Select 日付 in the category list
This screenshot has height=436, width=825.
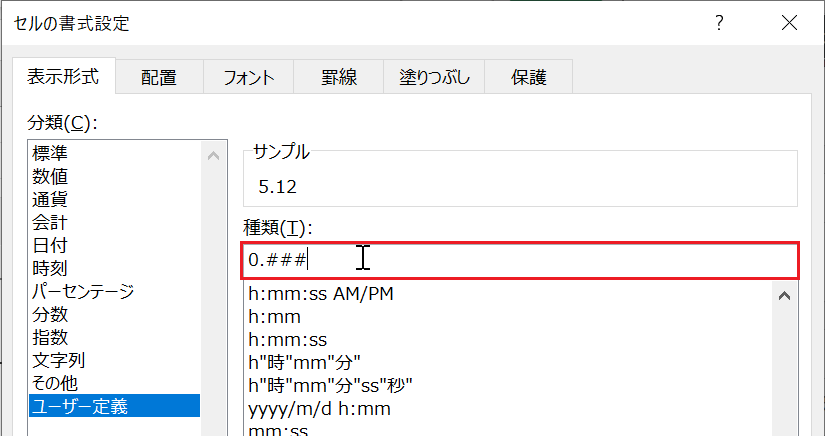[x=50, y=245]
